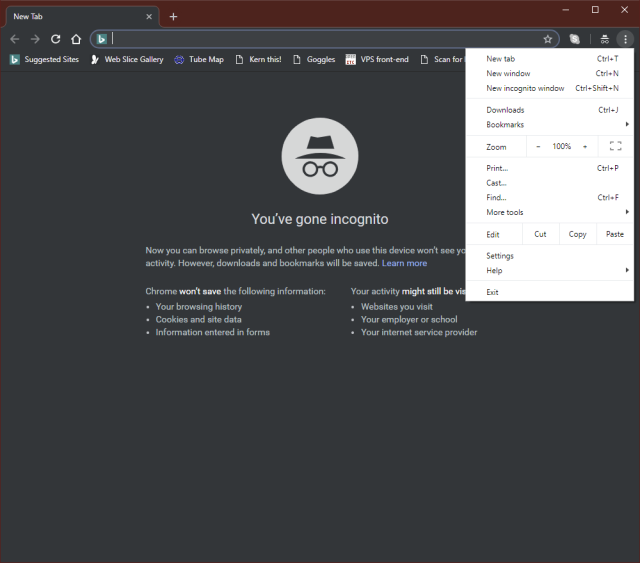Toggle fullscreen mode from Zoom row

[x=616, y=146]
